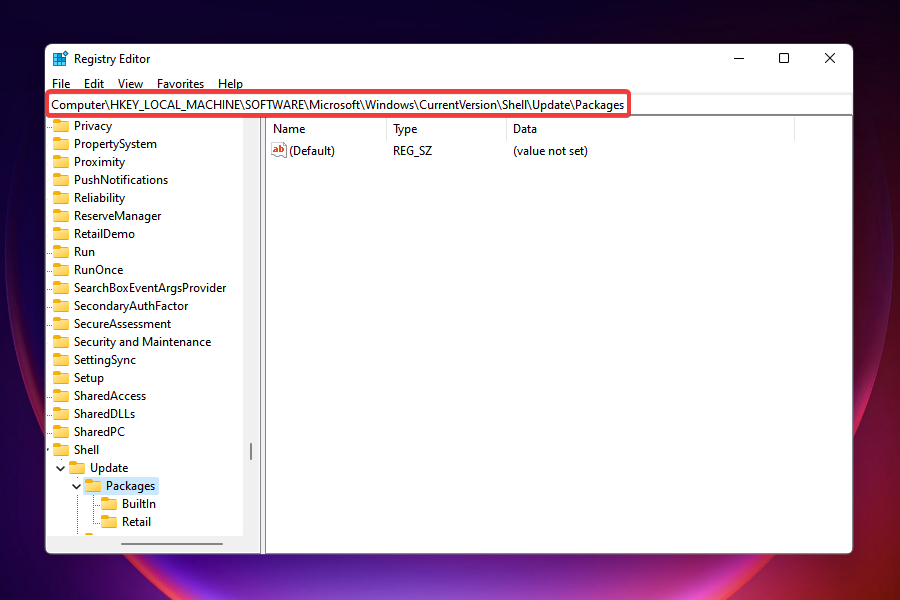Select the SearchBoxEventArgsProvider key
This screenshot has height=600, width=900.
150,288
